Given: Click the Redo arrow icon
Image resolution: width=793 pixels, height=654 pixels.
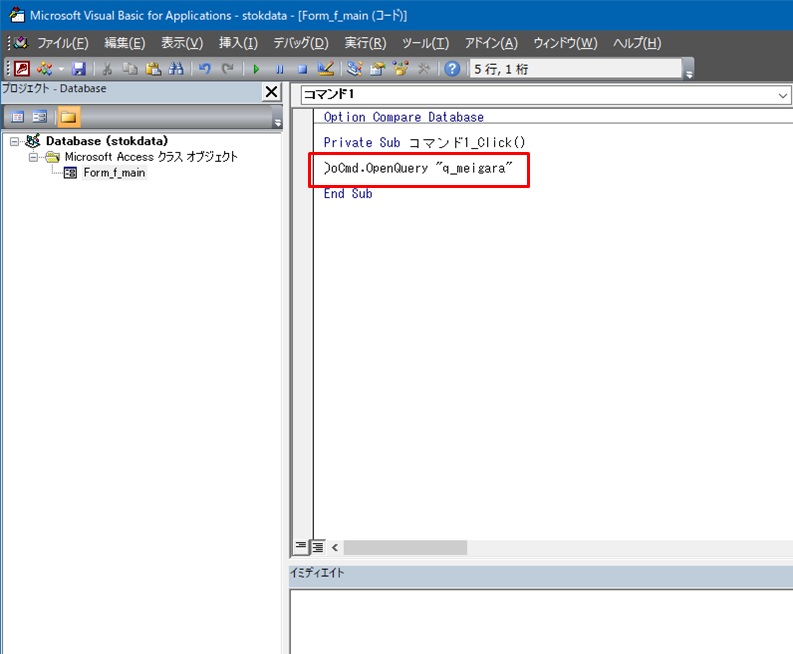Looking at the screenshot, I should point(228,68).
